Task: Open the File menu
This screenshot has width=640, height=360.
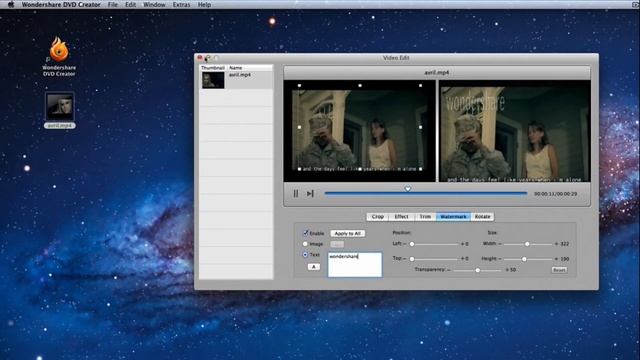Action: coord(113,4)
